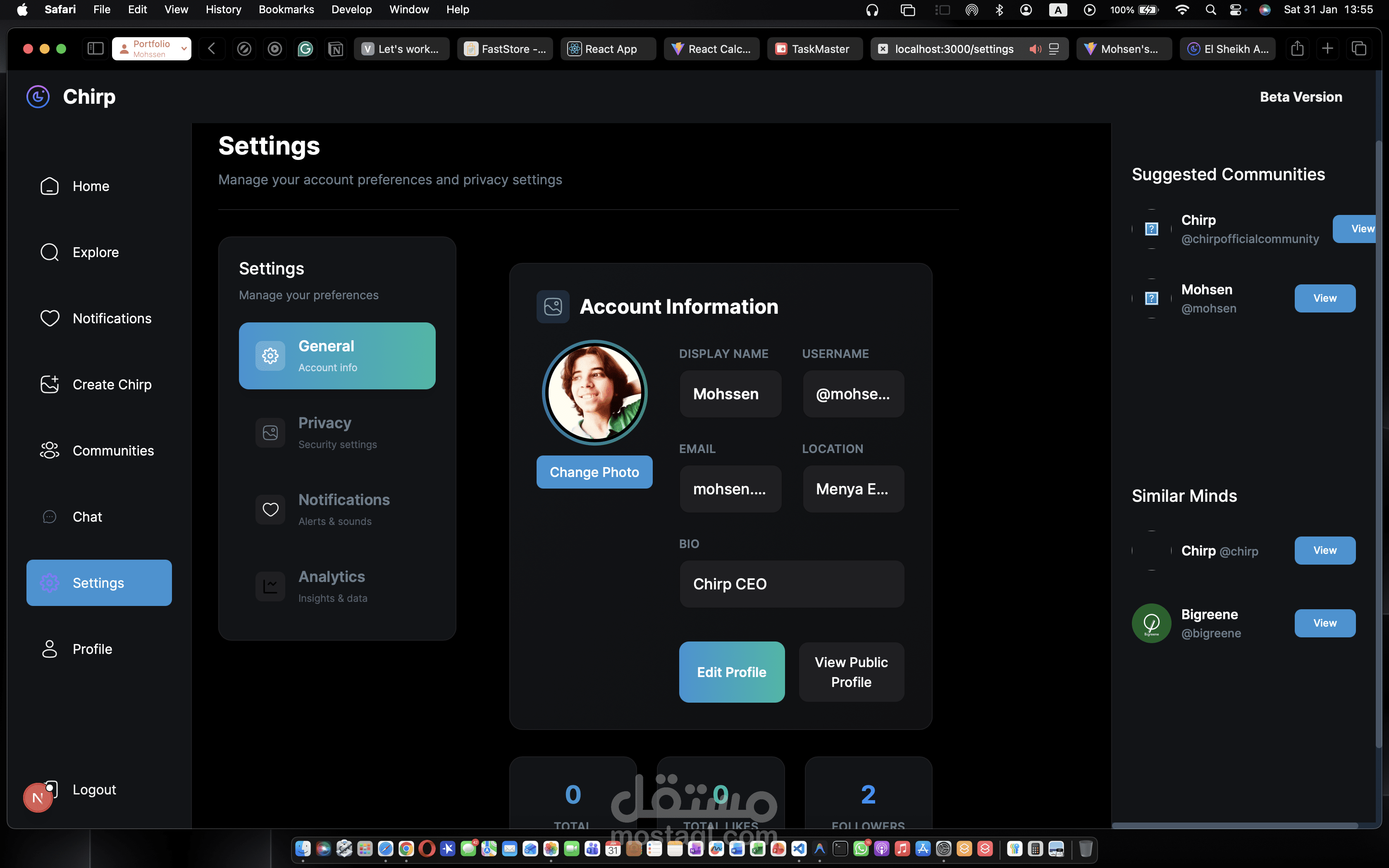Click the Logout sidebar item
Viewport: 1389px width, 868px height.
93,789
